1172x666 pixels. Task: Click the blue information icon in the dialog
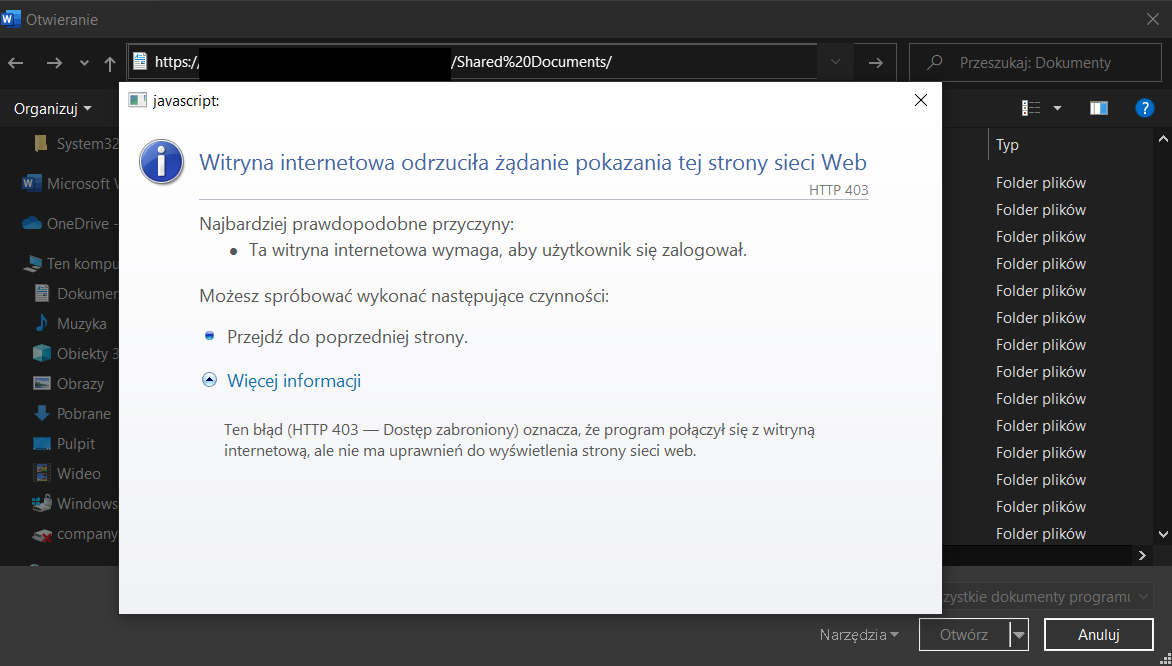pos(161,161)
